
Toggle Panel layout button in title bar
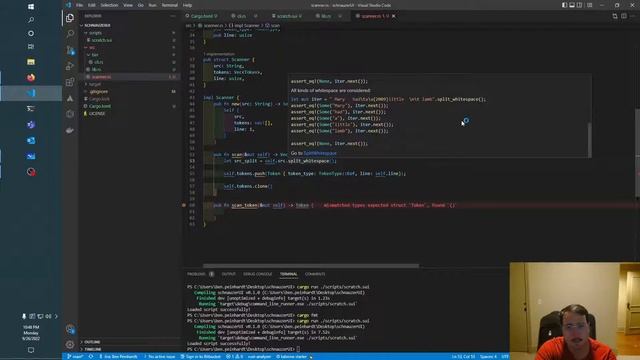(572, 5)
